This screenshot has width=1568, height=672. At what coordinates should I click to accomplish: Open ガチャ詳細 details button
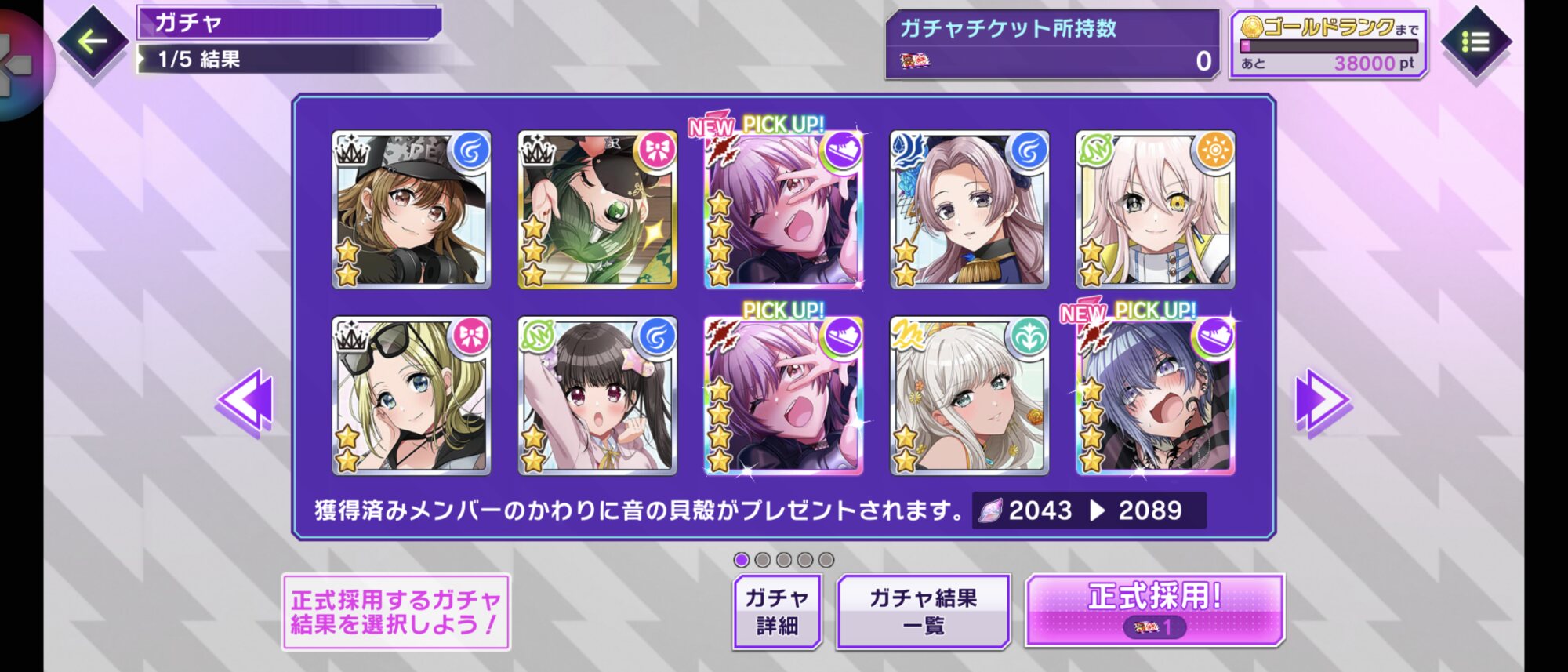pos(777,612)
